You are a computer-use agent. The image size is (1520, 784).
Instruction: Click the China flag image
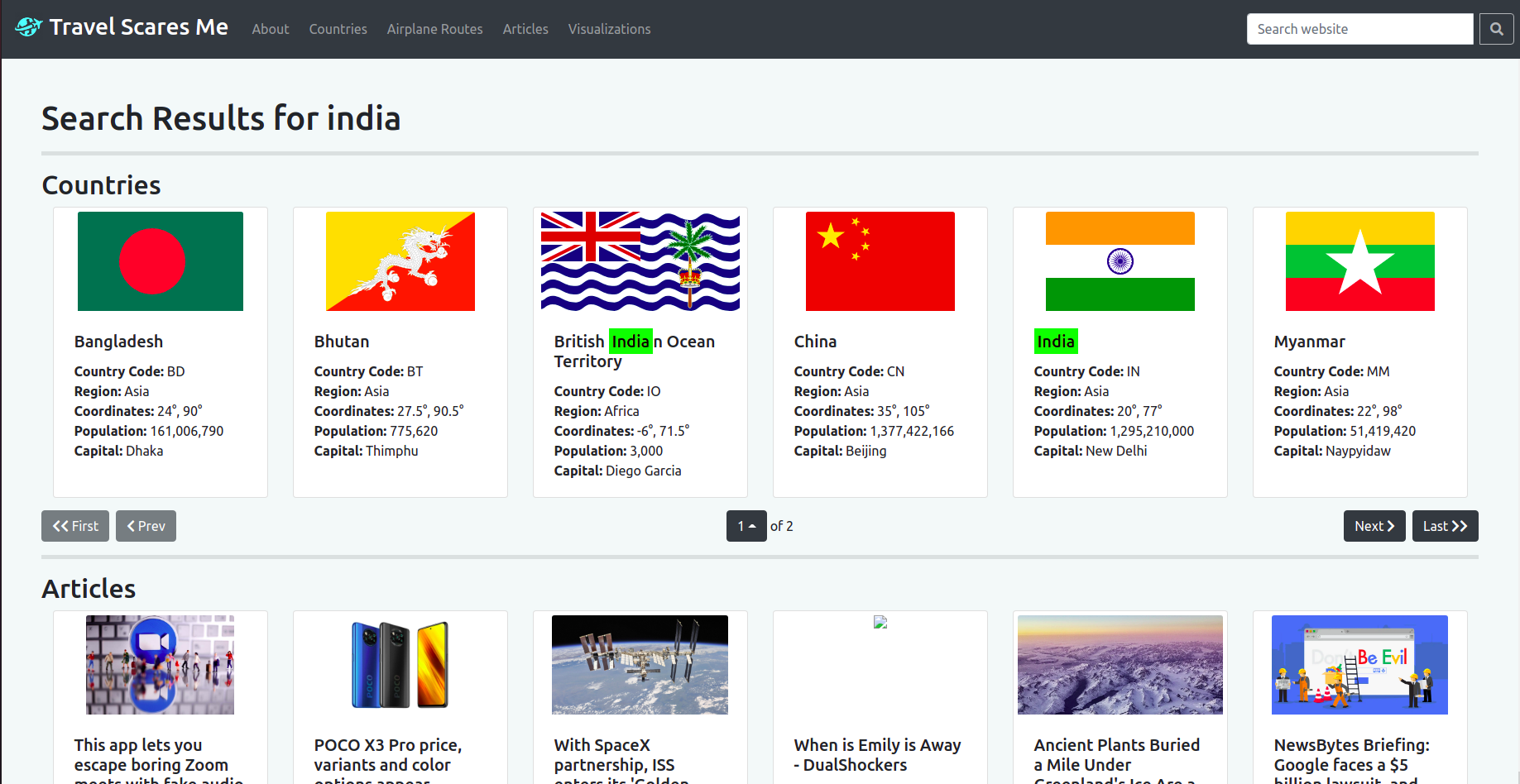(880, 261)
